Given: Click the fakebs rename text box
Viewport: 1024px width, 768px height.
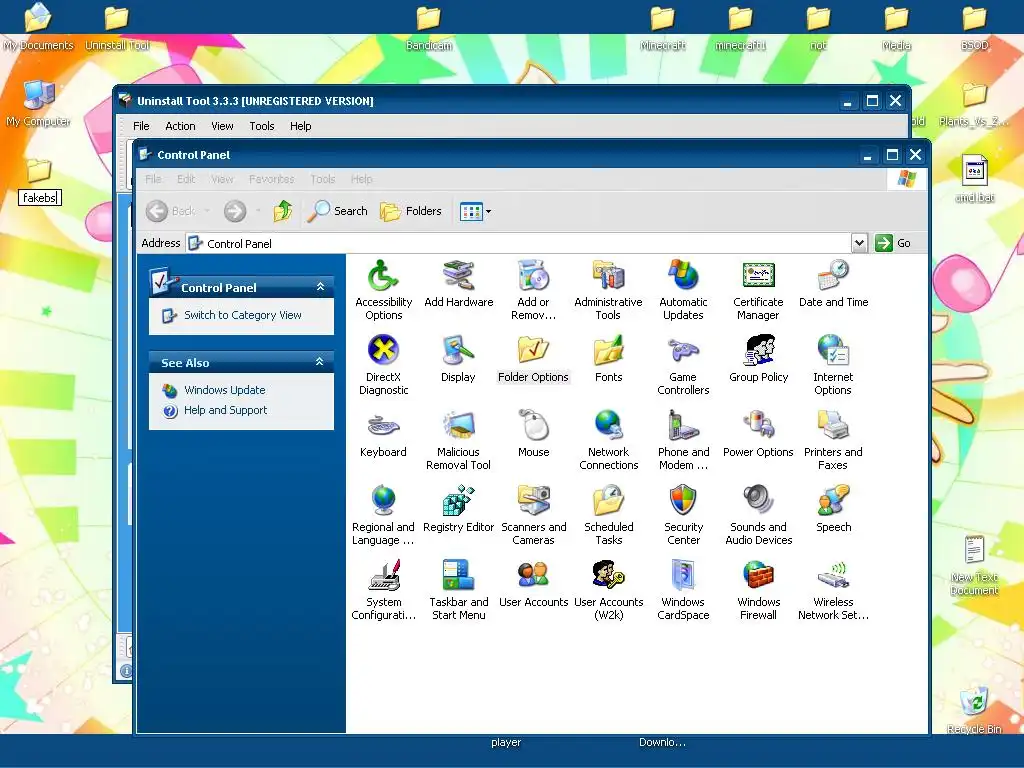Looking at the screenshot, I should coord(40,197).
